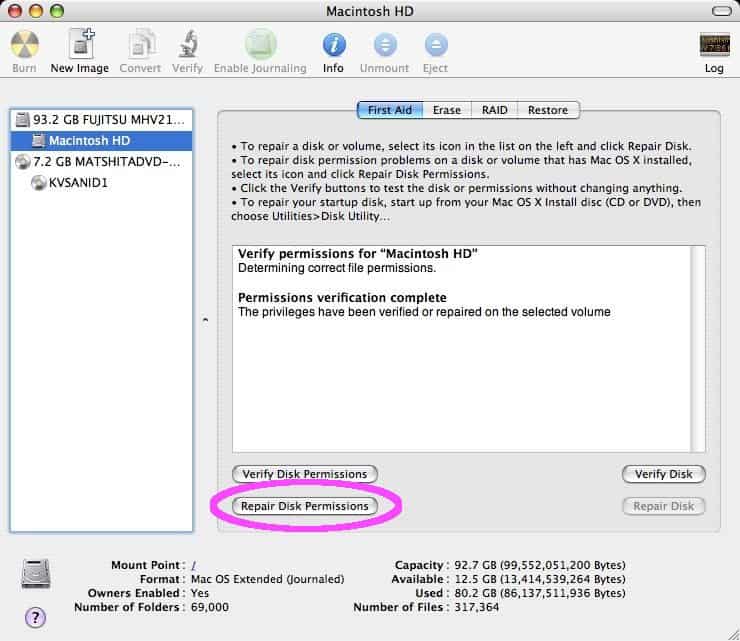The width and height of the screenshot is (740, 641).
Task: Switch to the RAID tab
Action: [x=494, y=110]
